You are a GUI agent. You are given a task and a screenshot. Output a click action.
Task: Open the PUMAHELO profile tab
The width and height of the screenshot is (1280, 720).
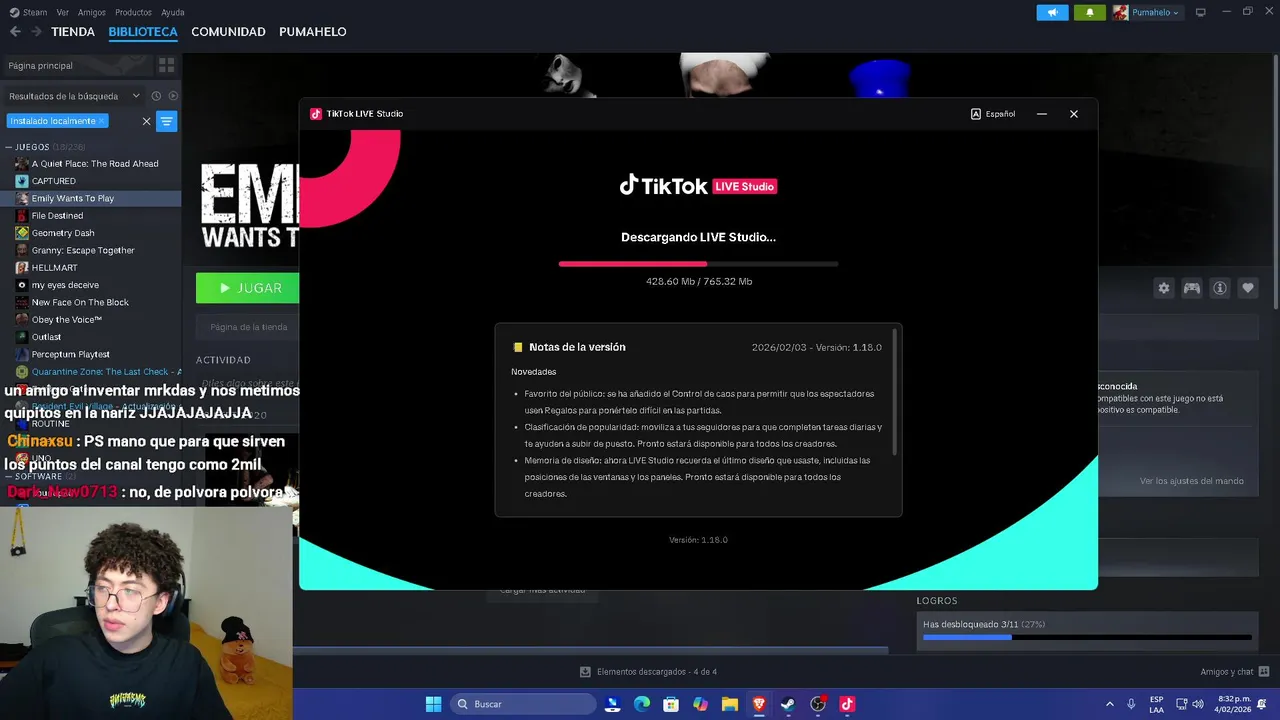click(313, 32)
